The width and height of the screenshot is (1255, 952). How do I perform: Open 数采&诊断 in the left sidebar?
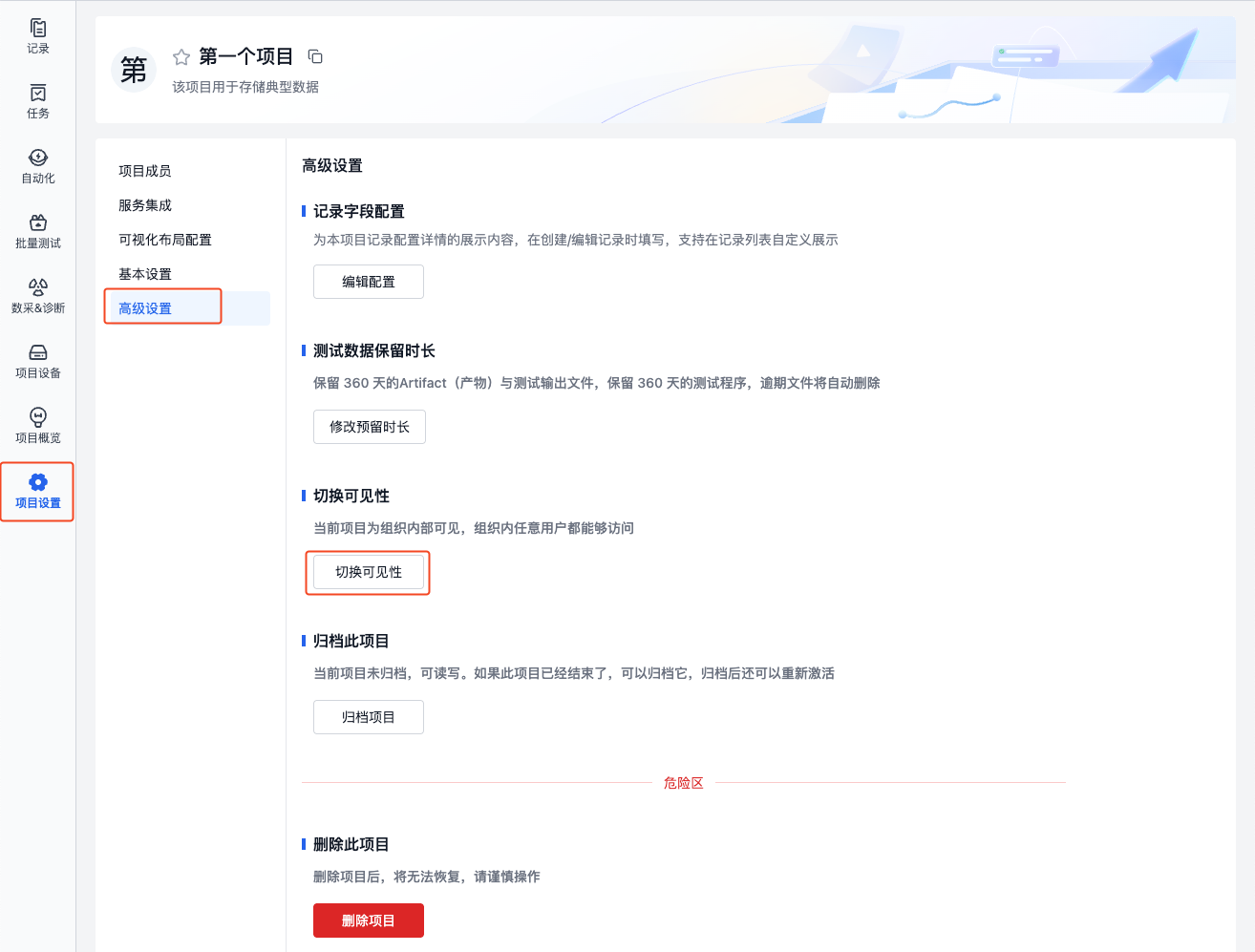point(38,295)
